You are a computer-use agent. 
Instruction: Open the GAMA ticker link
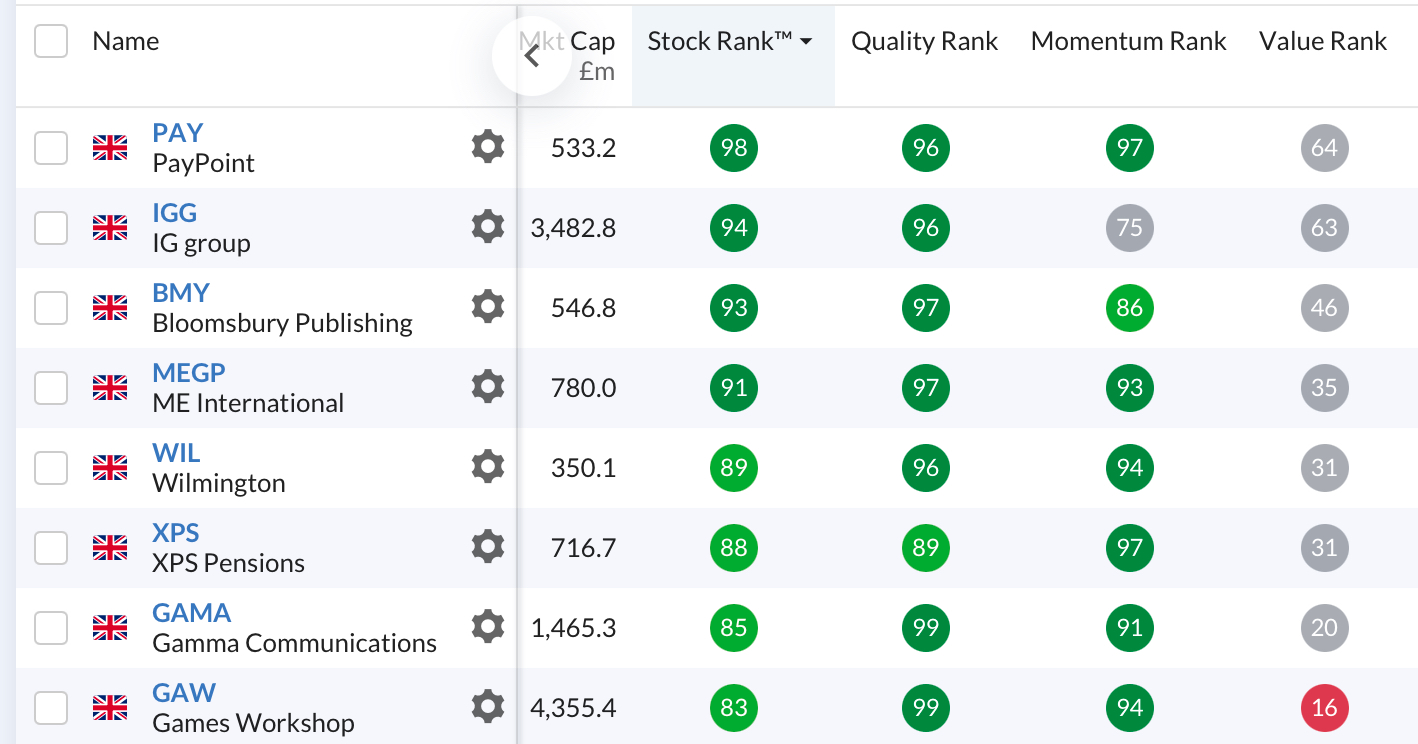tap(192, 613)
